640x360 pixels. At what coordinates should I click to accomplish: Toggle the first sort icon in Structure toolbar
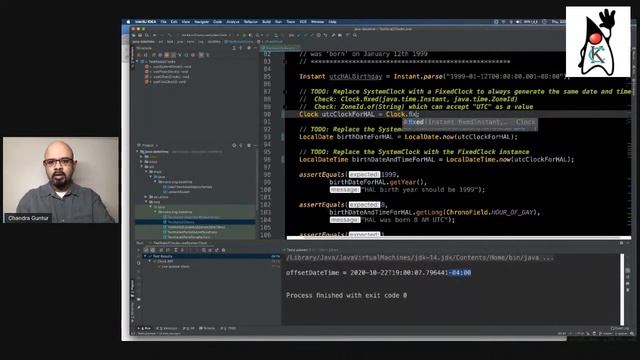139,55
